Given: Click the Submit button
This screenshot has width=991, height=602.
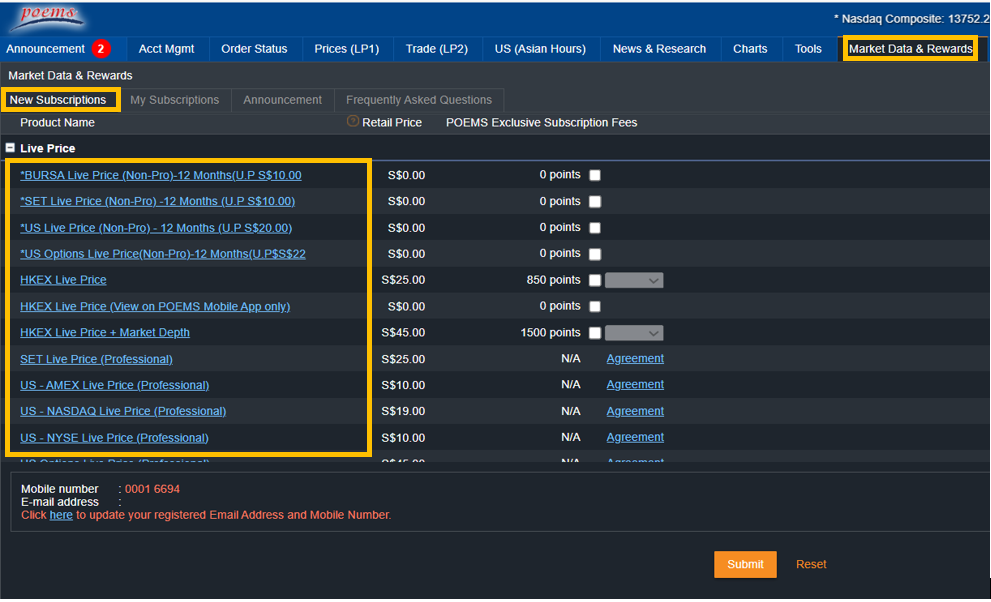Looking at the screenshot, I should (x=745, y=564).
